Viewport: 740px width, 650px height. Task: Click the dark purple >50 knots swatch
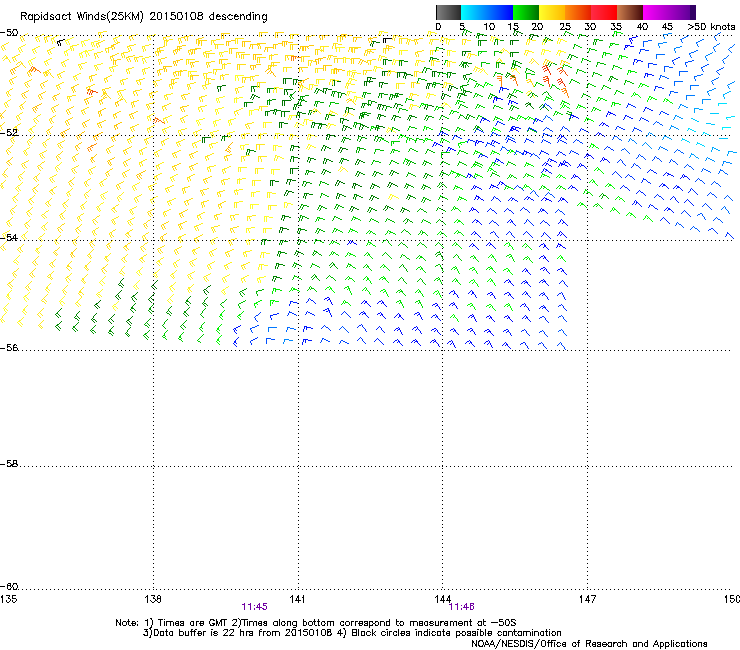[693, 12]
